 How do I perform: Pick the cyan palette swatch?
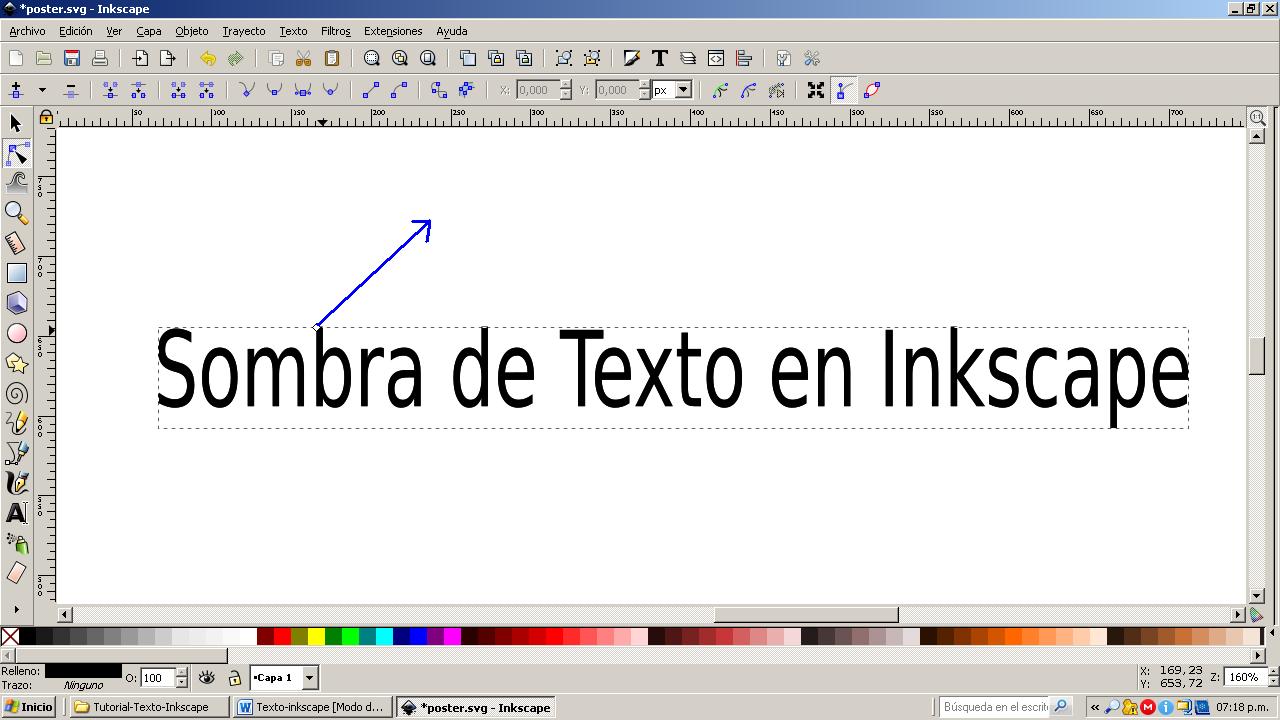384,636
